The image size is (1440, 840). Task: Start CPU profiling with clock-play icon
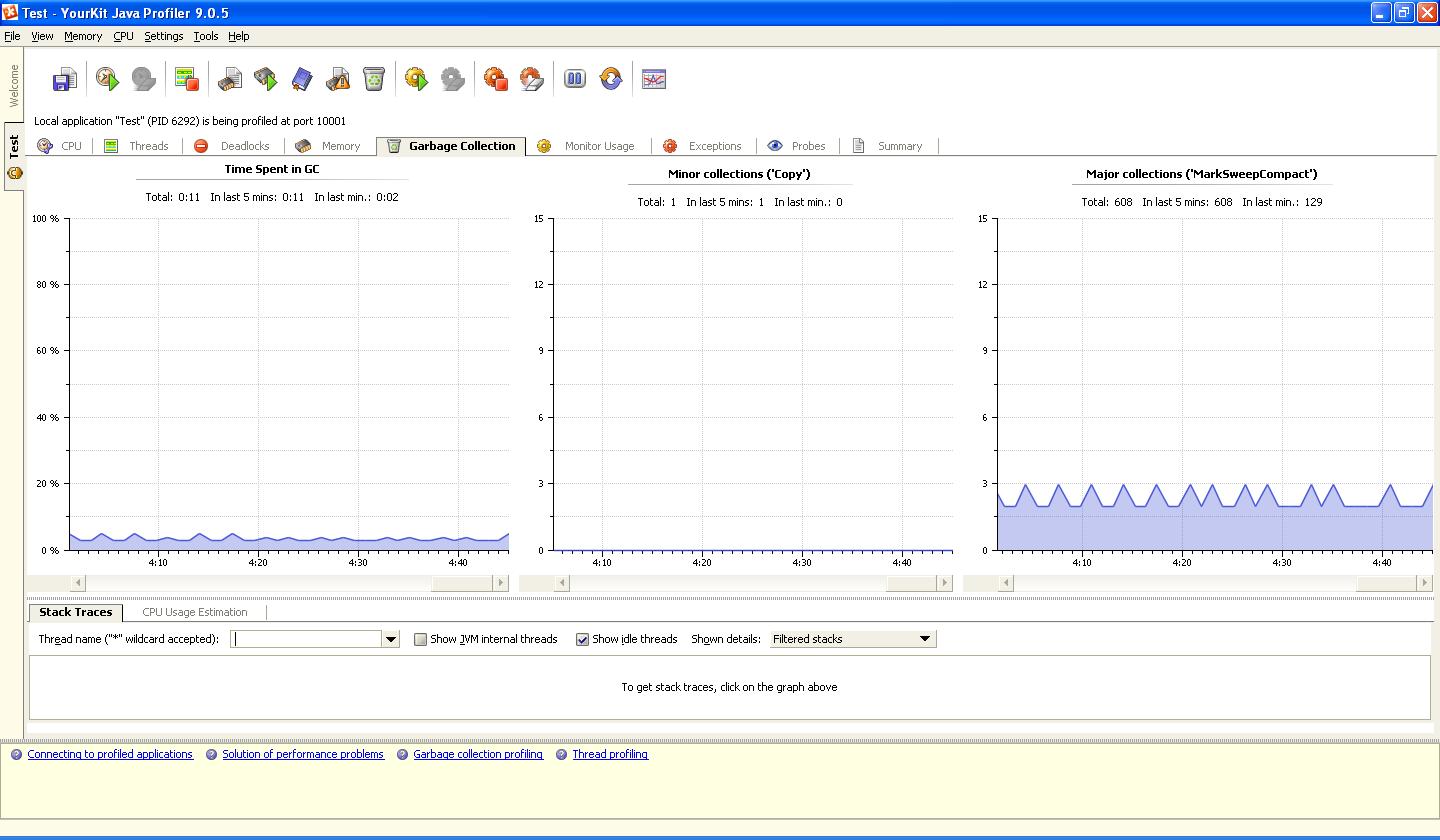107,79
